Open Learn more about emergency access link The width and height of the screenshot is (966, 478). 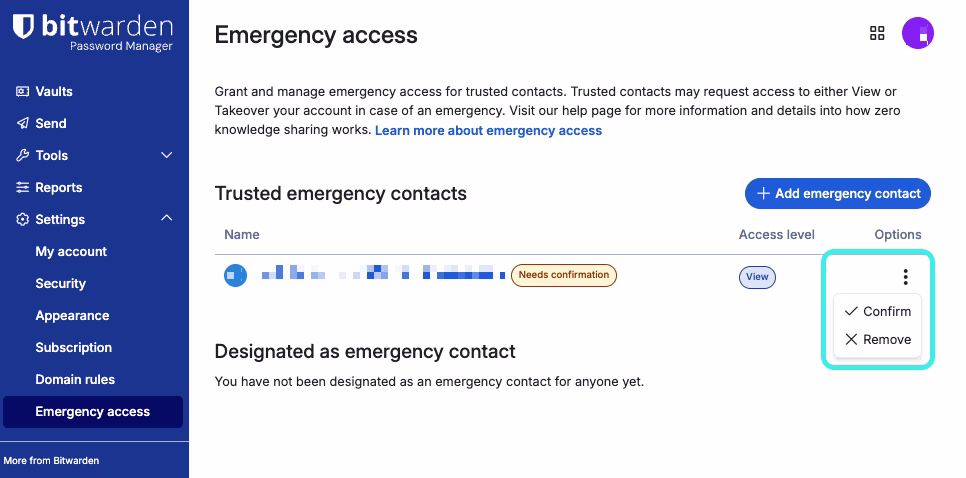coord(488,130)
